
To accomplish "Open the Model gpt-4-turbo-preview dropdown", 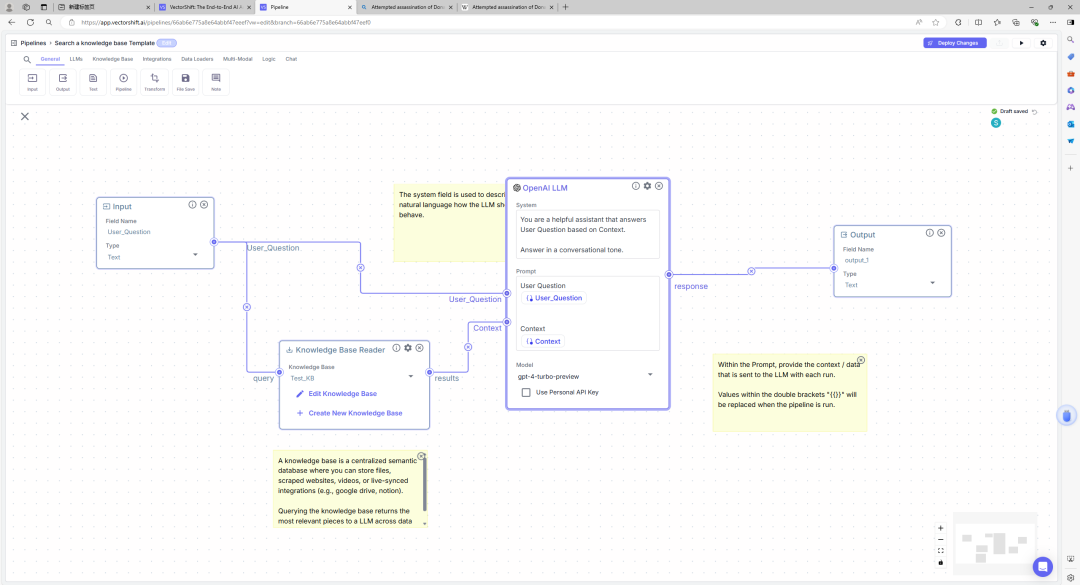I will (650, 375).
